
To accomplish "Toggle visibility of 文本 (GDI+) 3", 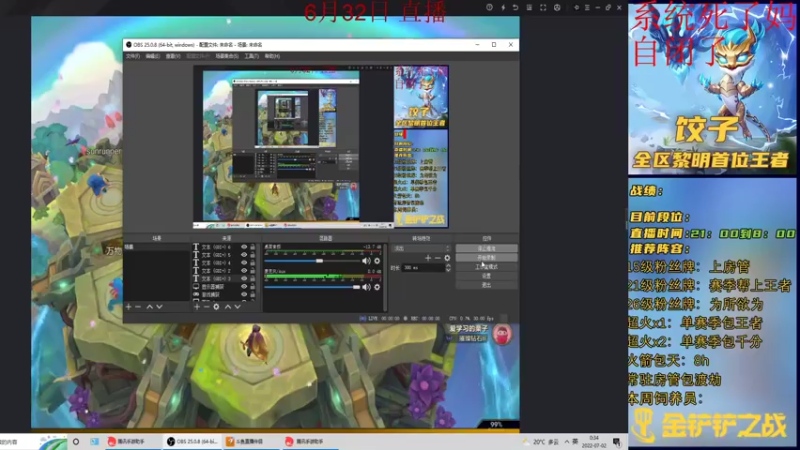I will point(244,279).
